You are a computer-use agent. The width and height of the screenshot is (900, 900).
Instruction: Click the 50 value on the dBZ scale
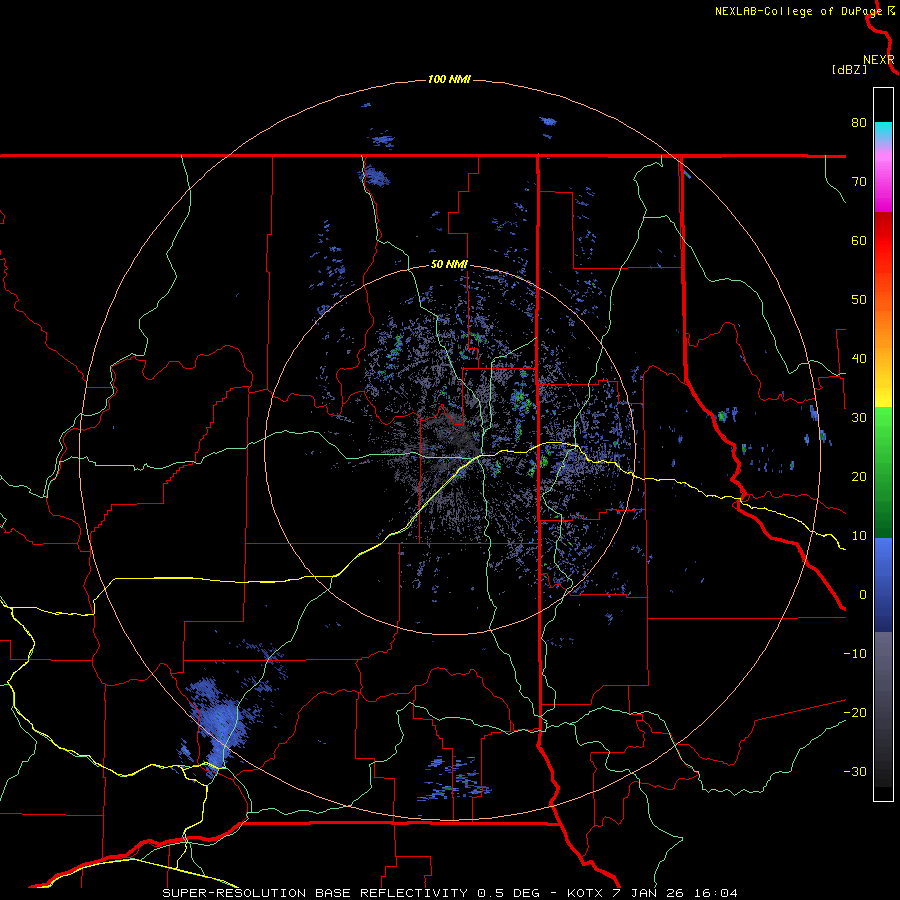click(859, 300)
